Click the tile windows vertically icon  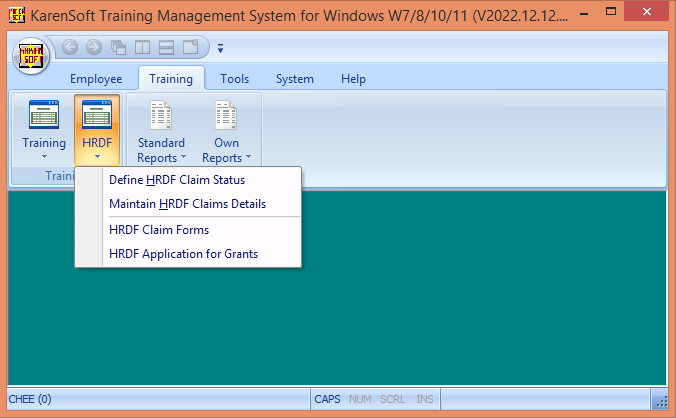[x=142, y=47]
